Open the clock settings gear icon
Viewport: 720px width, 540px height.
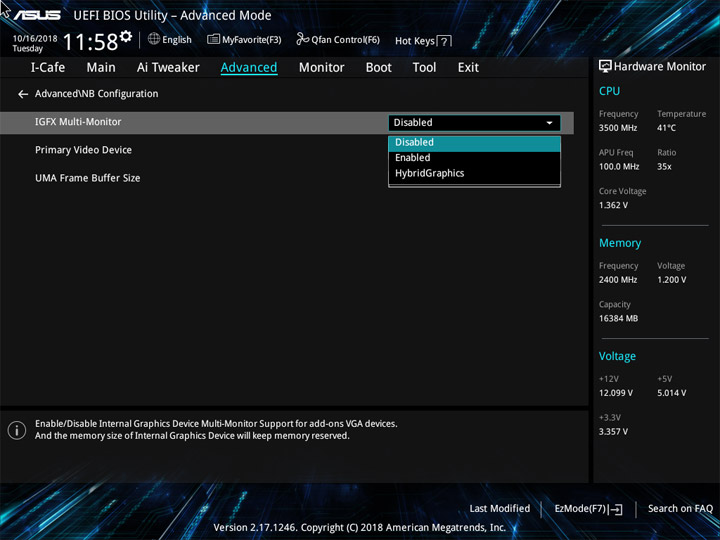click(x=126, y=36)
